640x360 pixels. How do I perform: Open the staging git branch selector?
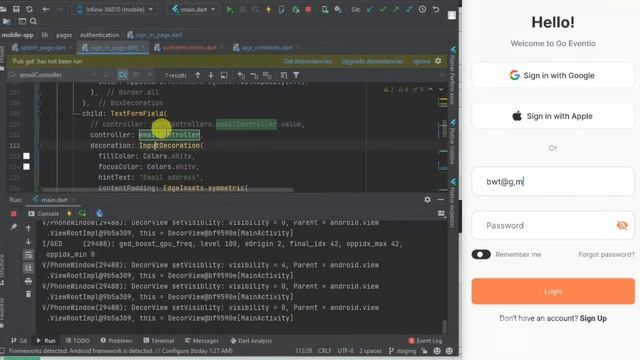(402, 351)
